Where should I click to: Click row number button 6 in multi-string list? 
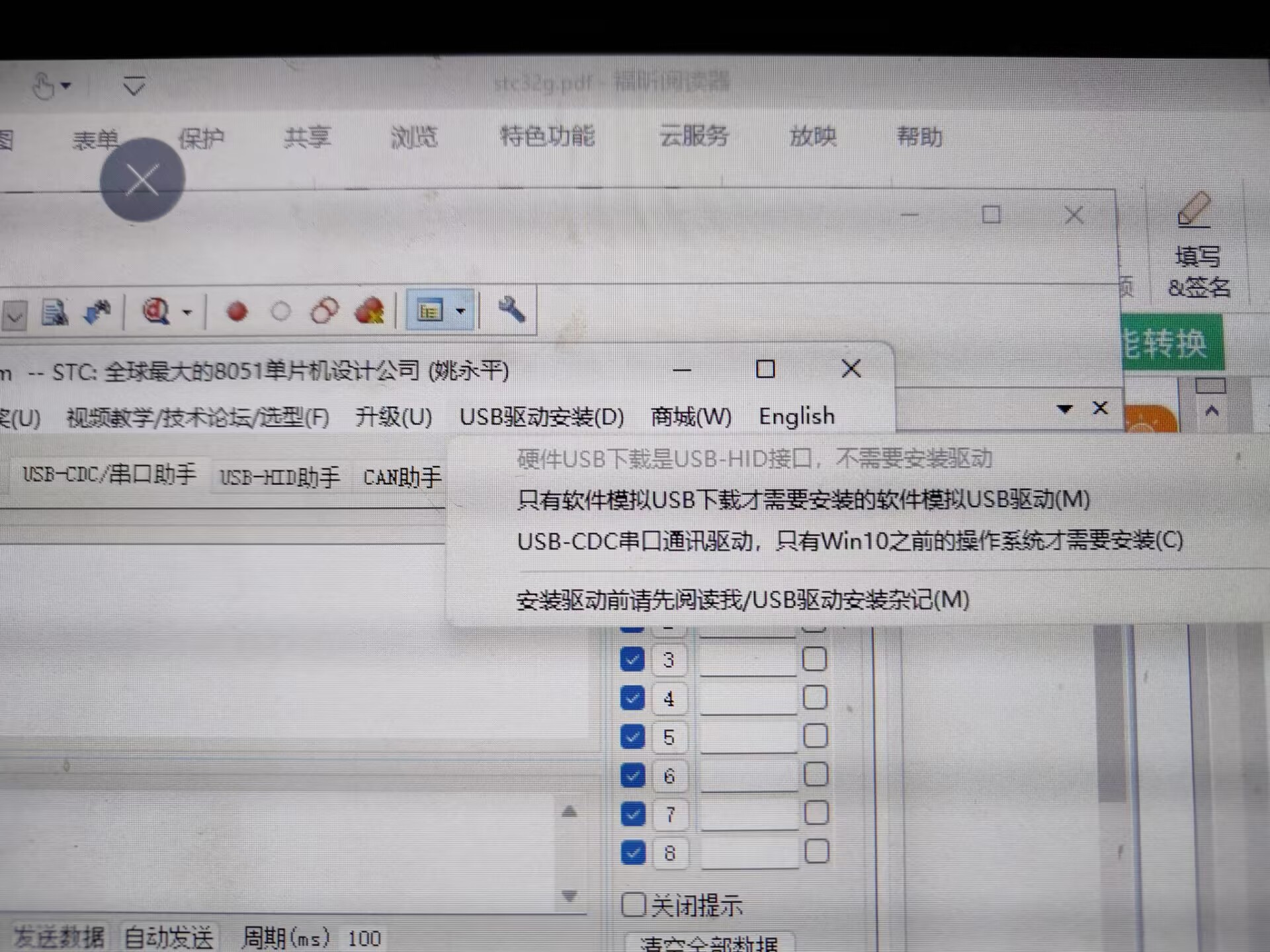coord(669,775)
